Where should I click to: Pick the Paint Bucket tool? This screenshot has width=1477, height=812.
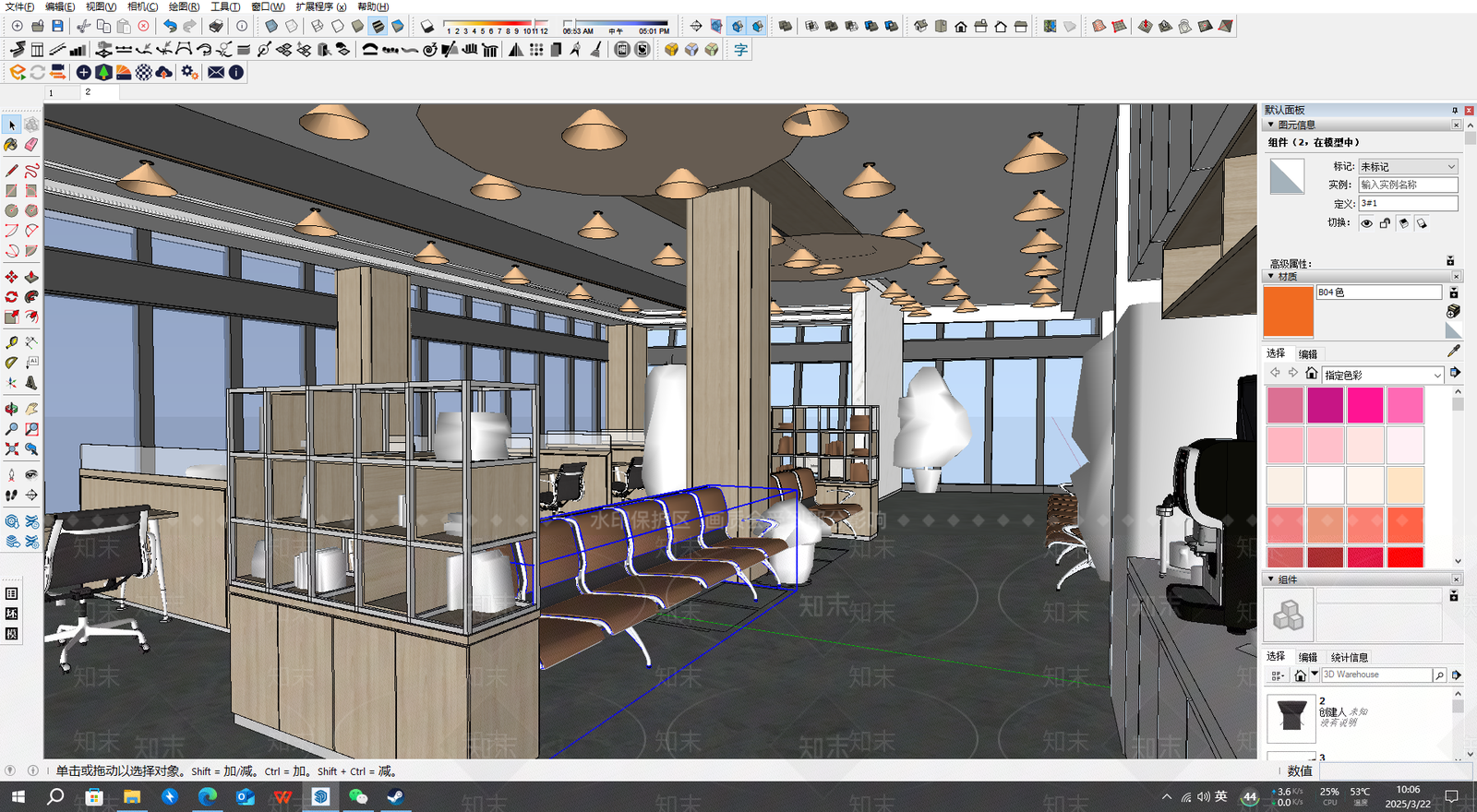point(12,145)
